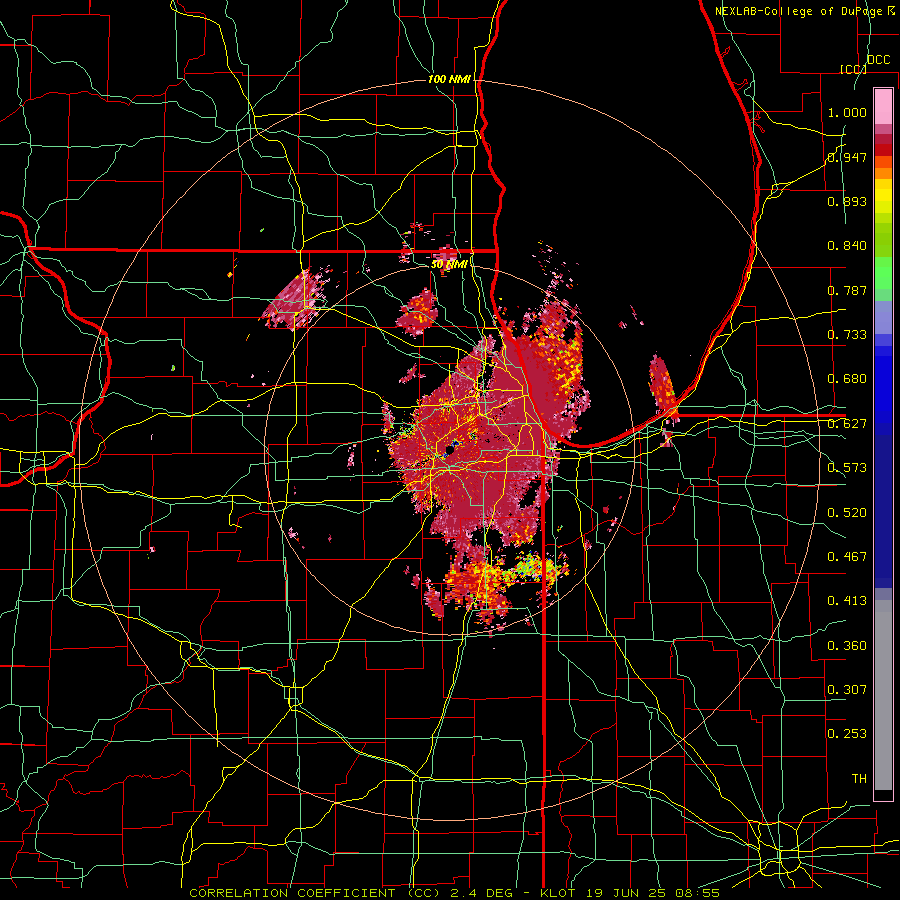Select the 0.467 legend value
The image size is (900, 900).
point(847,557)
